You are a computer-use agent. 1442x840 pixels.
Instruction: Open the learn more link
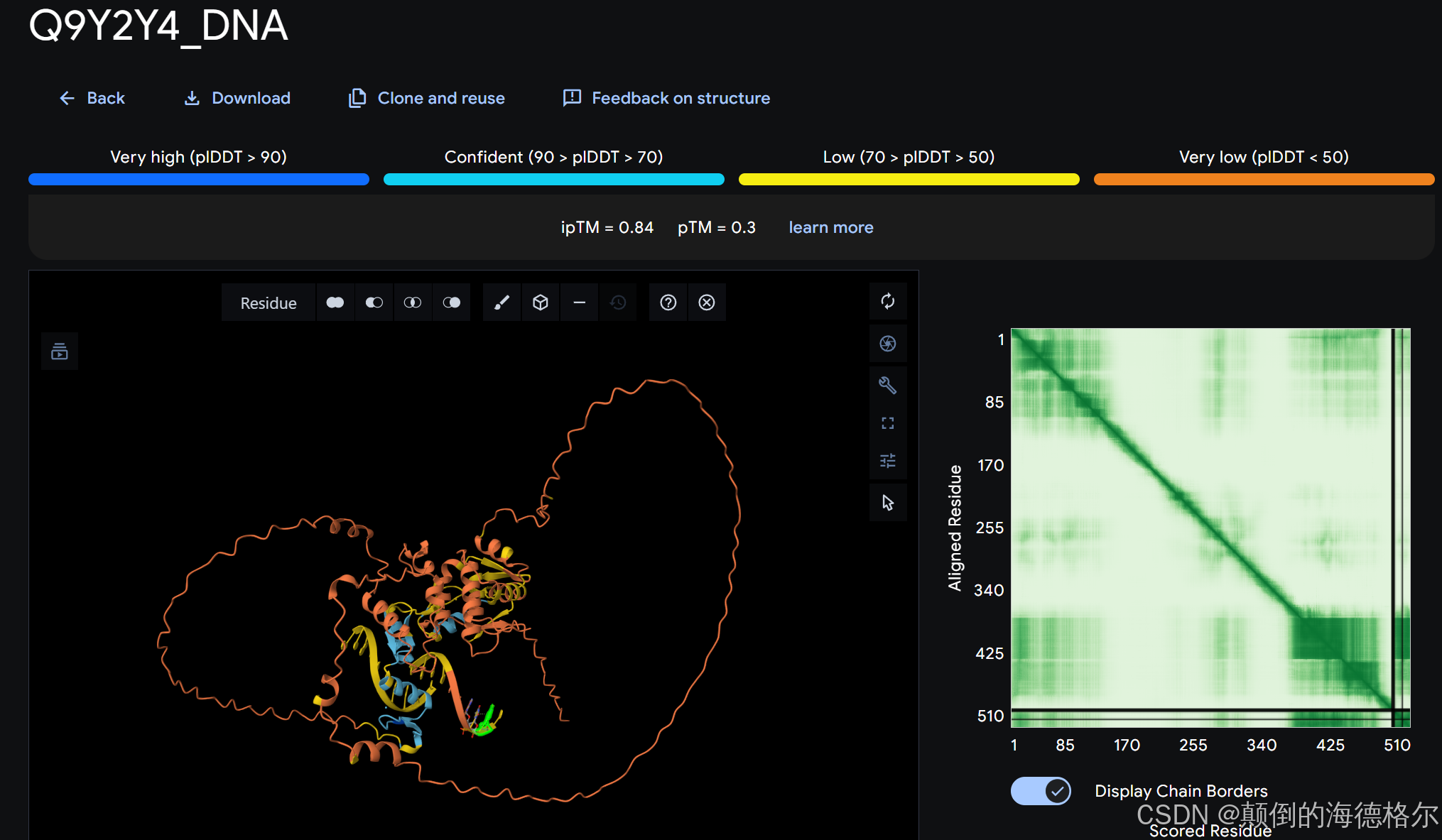830,227
